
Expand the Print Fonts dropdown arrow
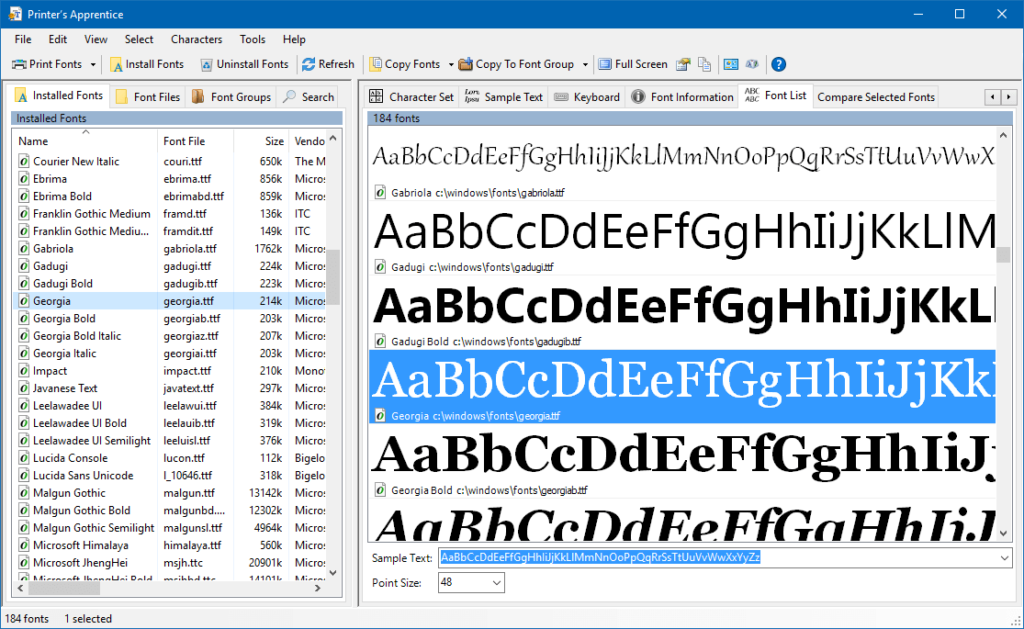[x=93, y=64]
